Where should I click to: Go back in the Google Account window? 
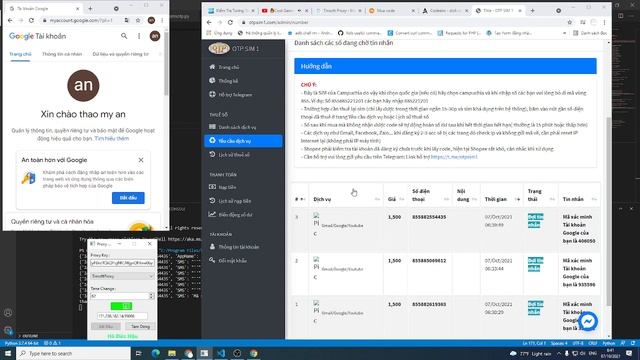click(10, 20)
